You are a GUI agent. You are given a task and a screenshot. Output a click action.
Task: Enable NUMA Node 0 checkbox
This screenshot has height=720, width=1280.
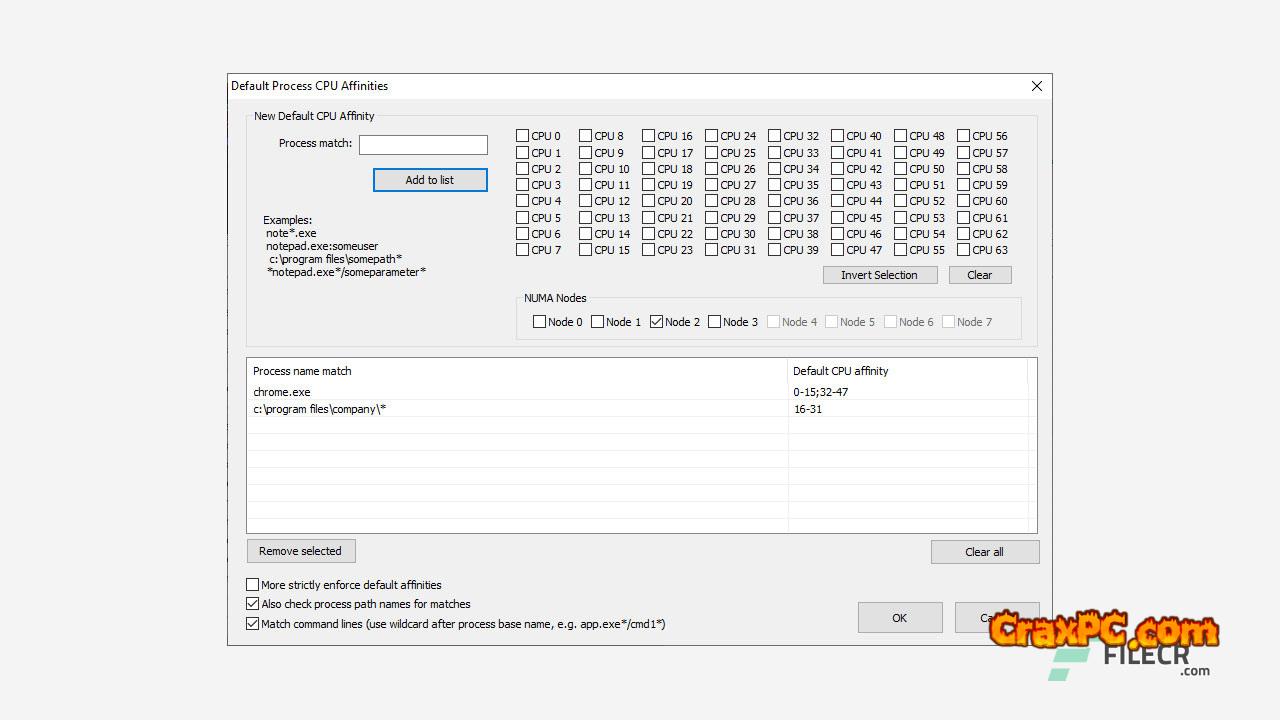tap(540, 322)
